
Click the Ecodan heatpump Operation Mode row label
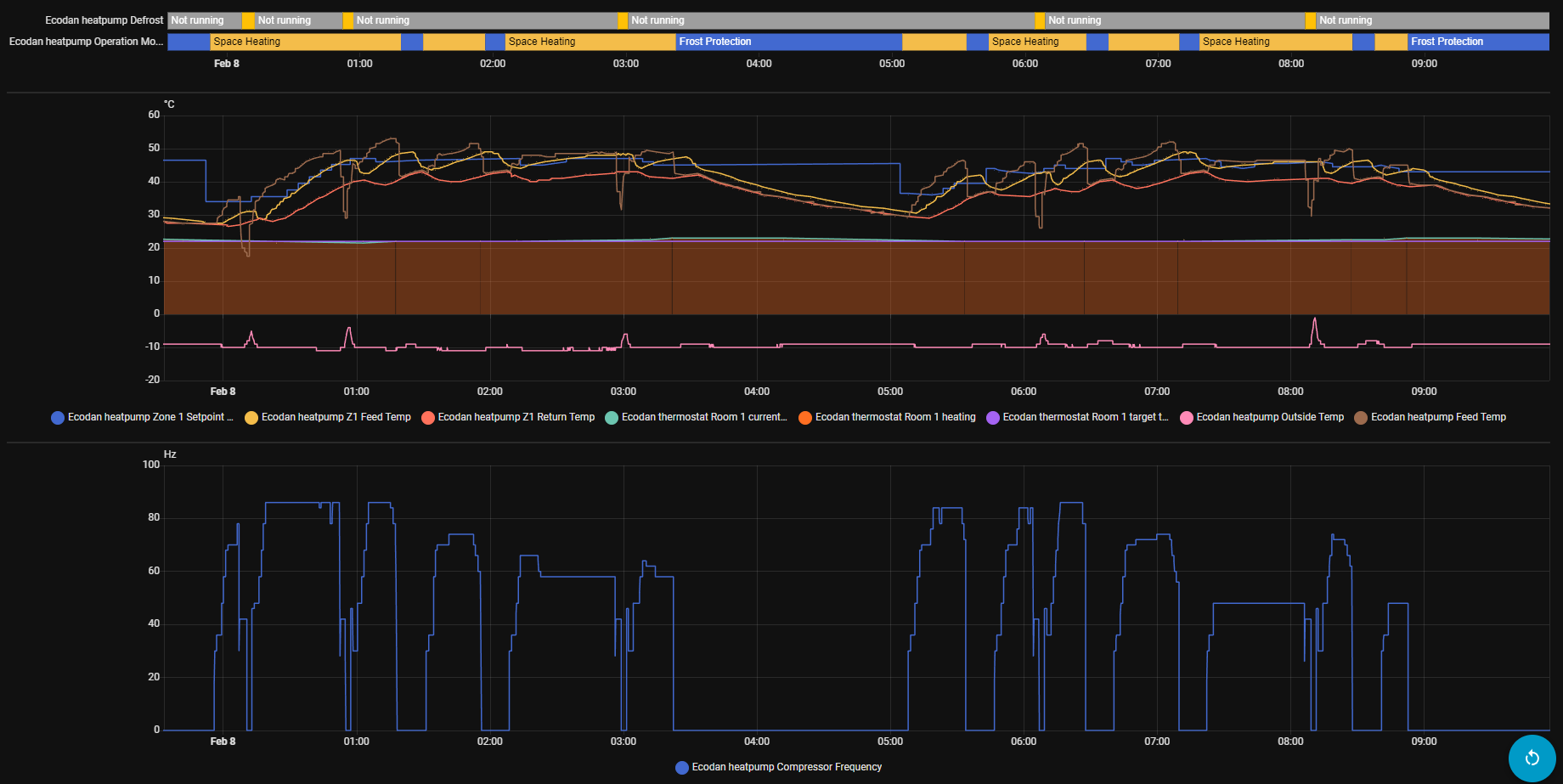click(86, 42)
